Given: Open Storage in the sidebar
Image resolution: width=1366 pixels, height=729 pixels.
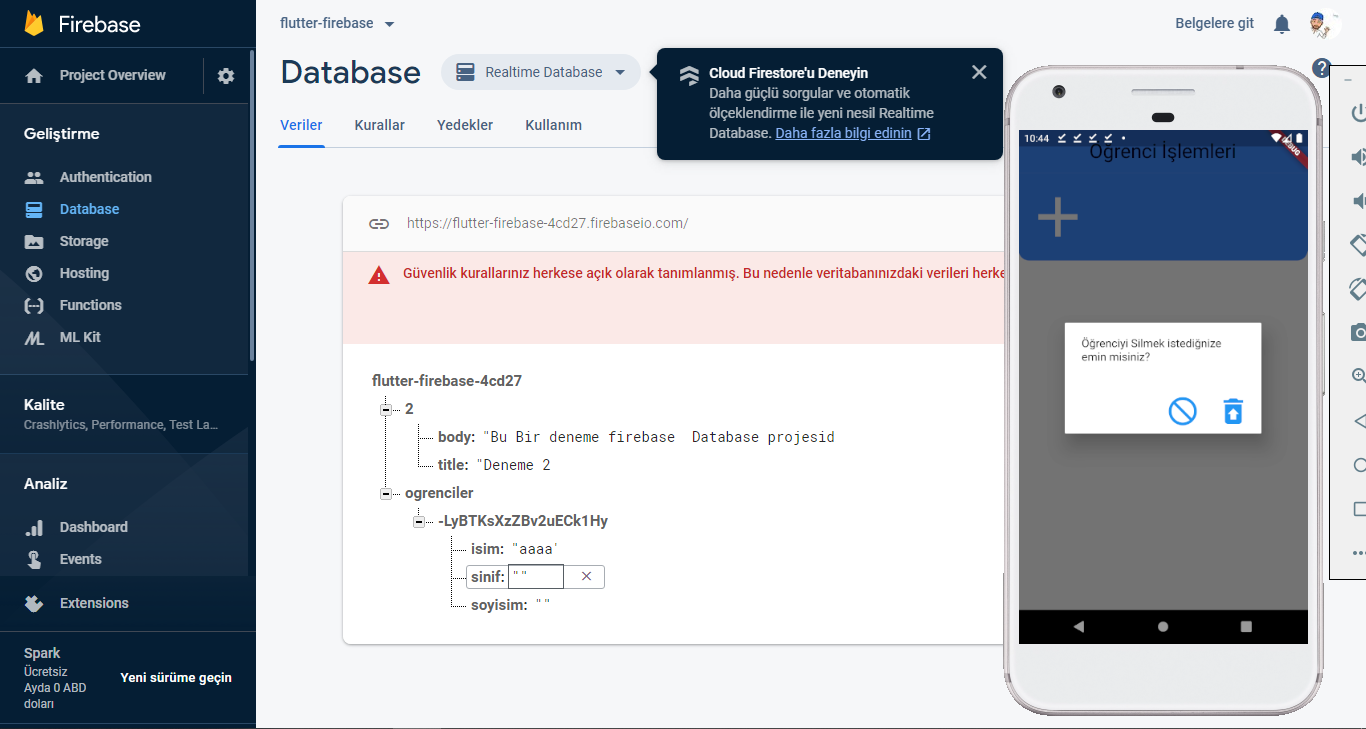Looking at the screenshot, I should [84, 241].
